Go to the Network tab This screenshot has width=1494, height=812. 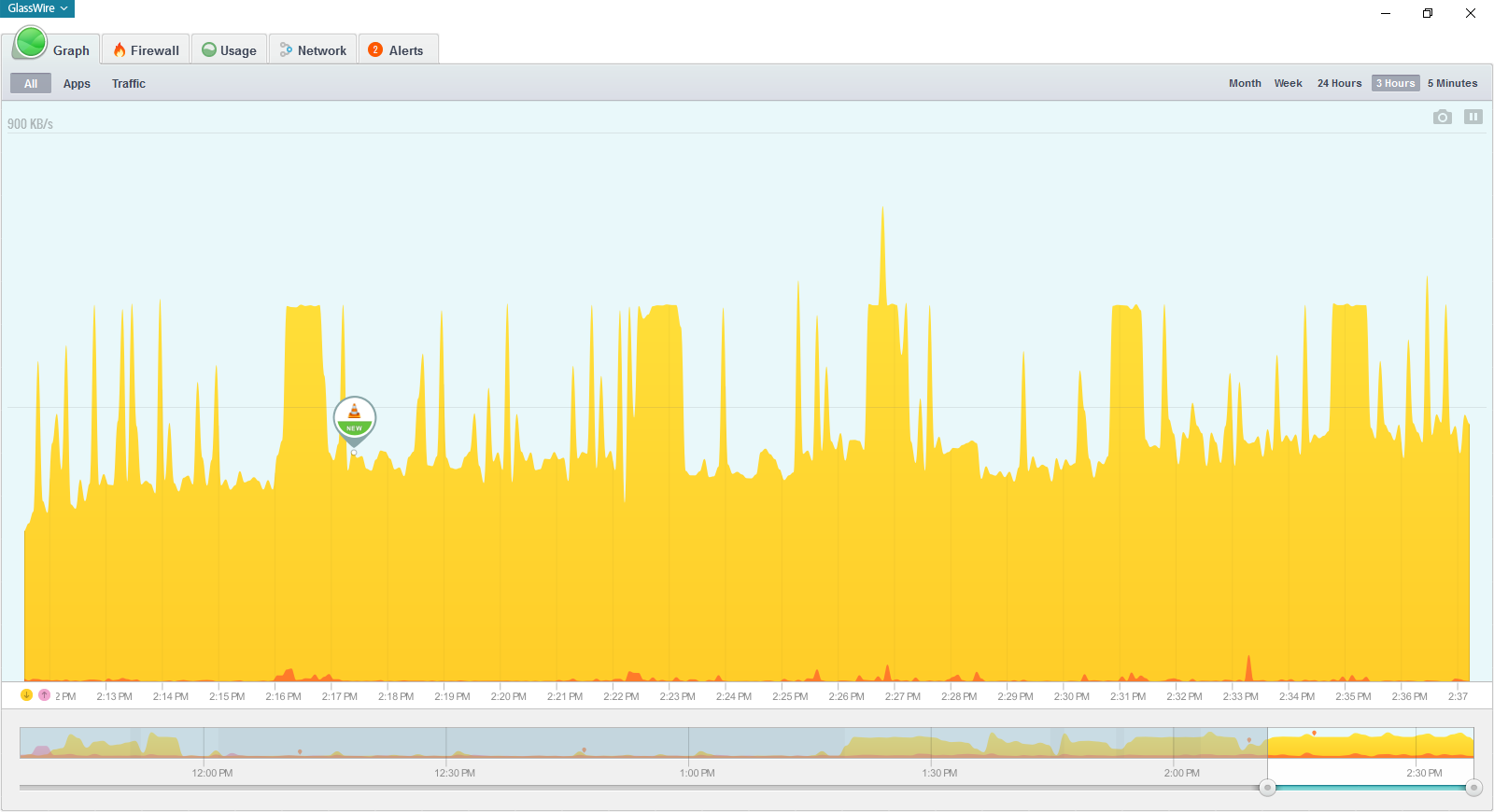[x=314, y=50]
